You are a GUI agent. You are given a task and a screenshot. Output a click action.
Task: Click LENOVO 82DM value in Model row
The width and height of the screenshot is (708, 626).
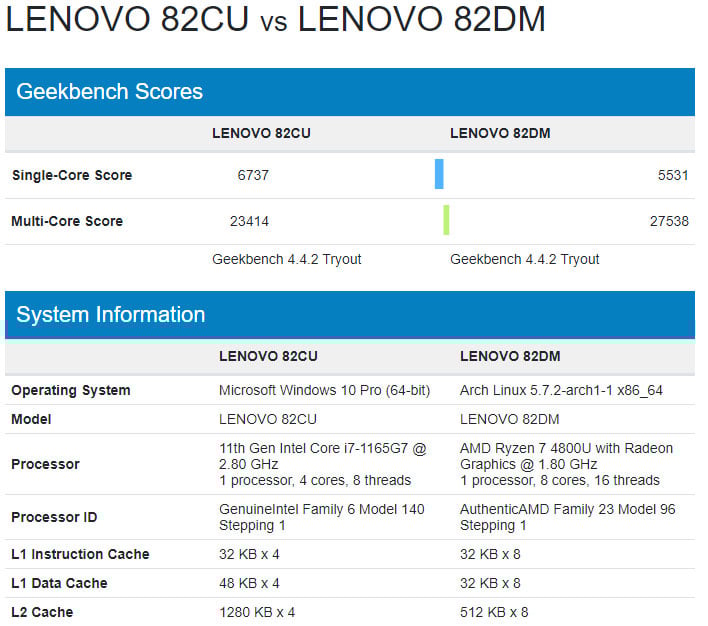pyautogui.click(x=510, y=420)
